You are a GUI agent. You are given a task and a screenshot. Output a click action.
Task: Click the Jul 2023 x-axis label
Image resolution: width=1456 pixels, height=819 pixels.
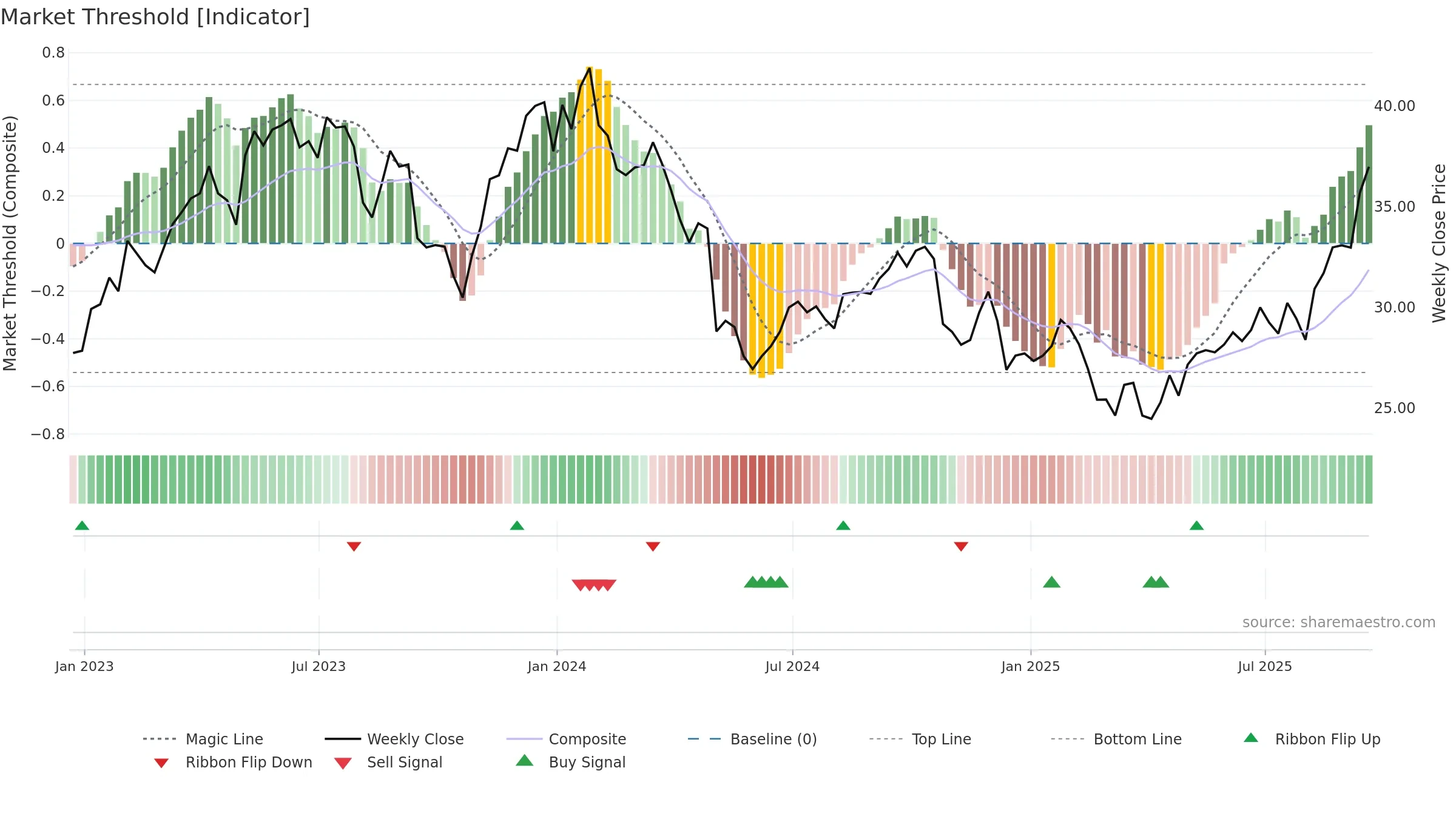click(318, 666)
